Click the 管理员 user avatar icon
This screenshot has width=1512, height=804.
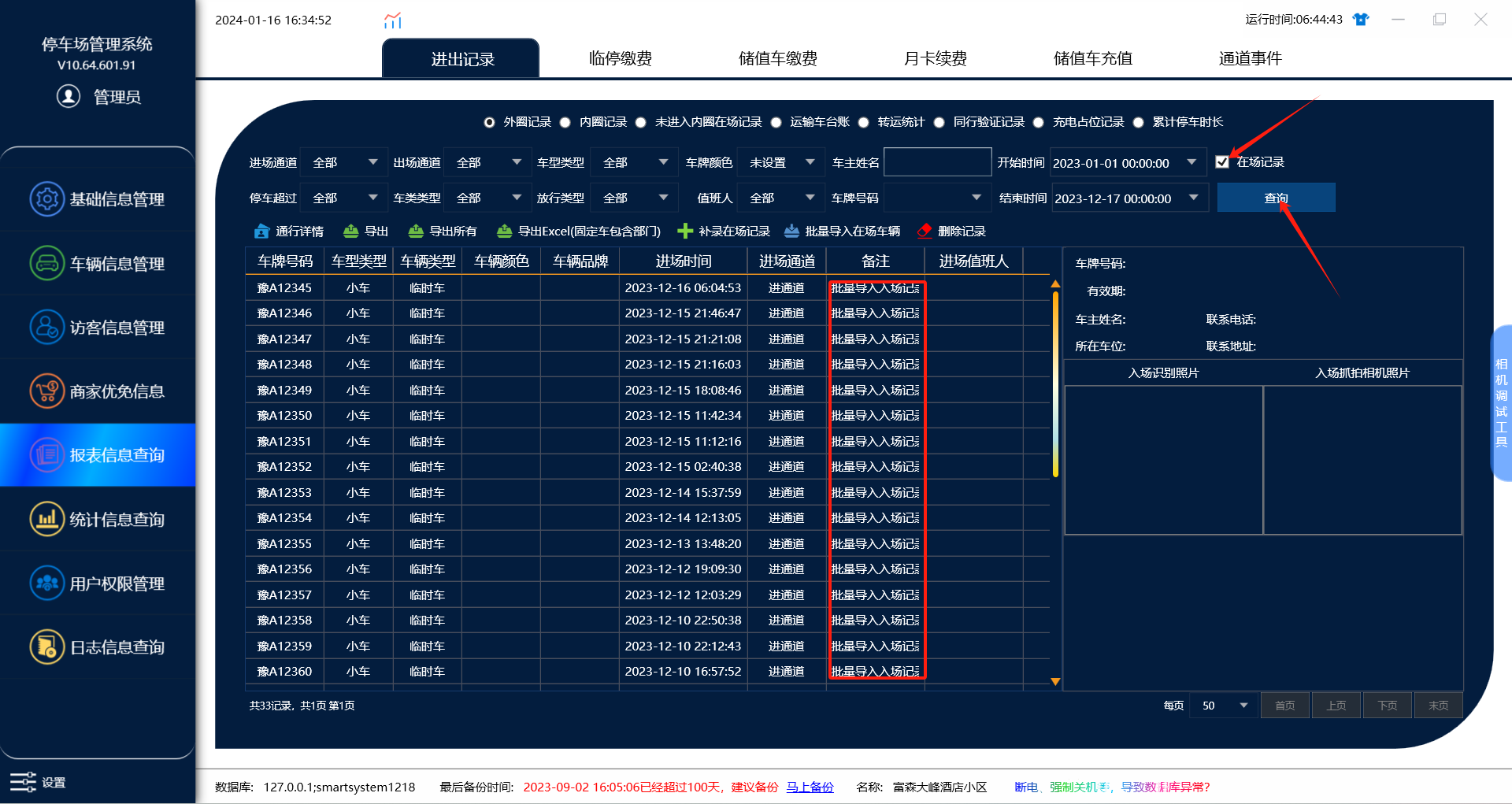pos(69,96)
